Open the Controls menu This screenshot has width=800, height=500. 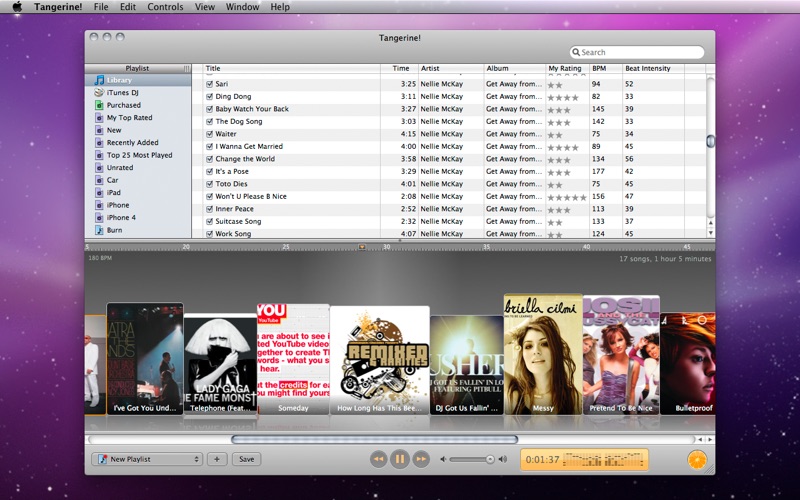[x=165, y=7]
